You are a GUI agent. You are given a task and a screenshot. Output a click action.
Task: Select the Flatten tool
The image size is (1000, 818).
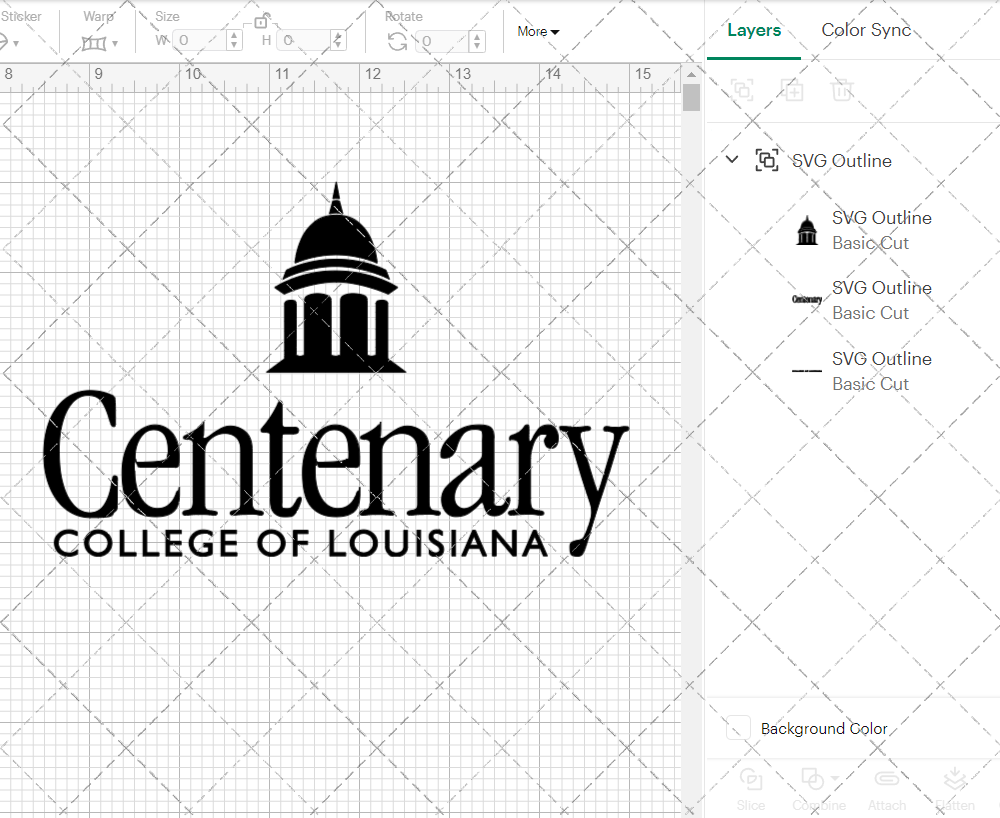pos(955,785)
